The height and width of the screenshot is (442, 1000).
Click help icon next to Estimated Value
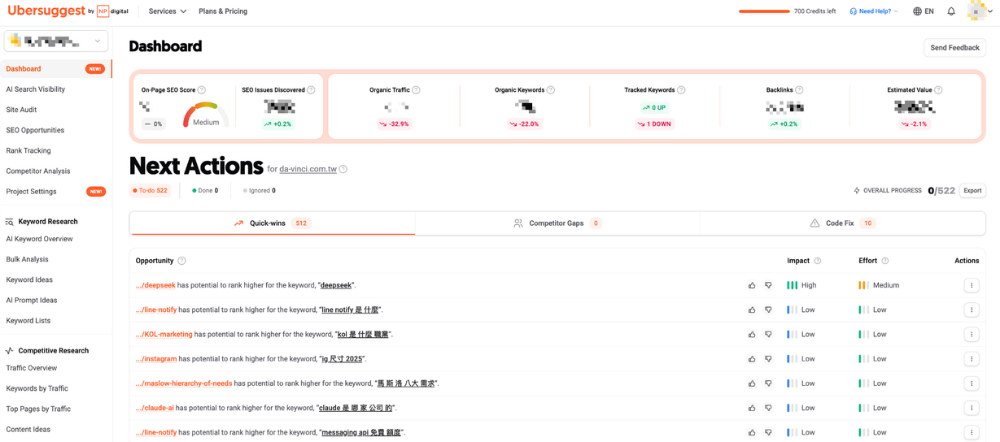(x=939, y=91)
